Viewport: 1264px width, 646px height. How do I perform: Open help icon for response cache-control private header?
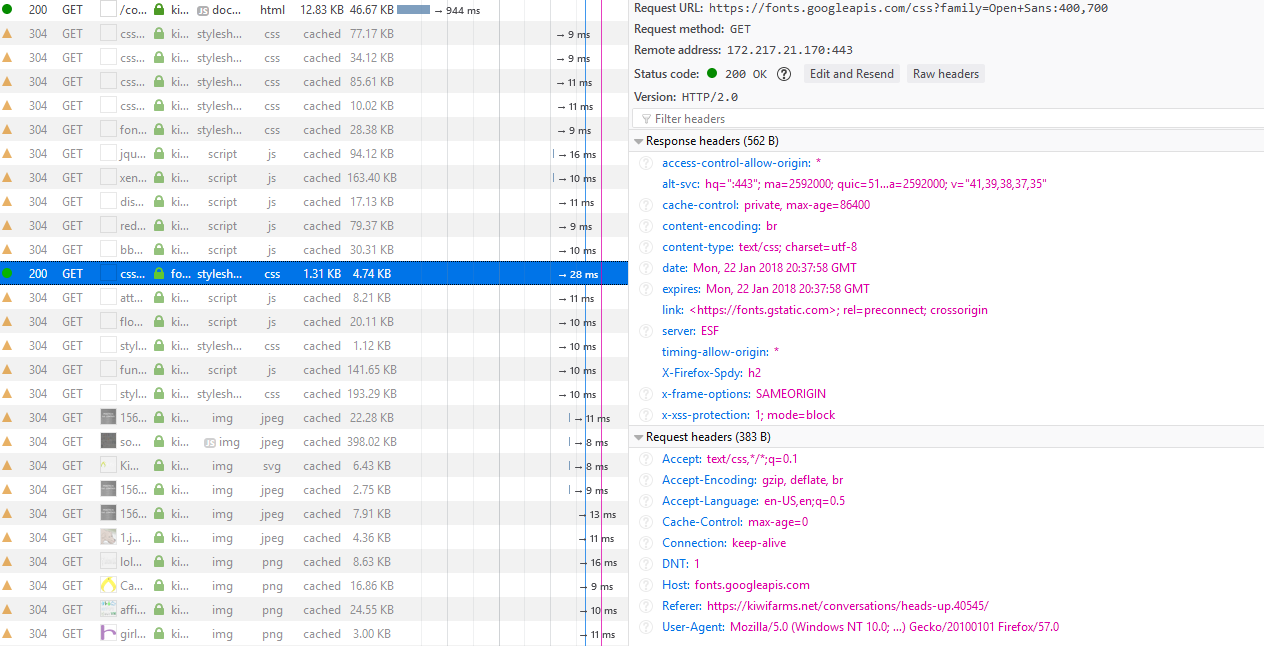(x=646, y=205)
